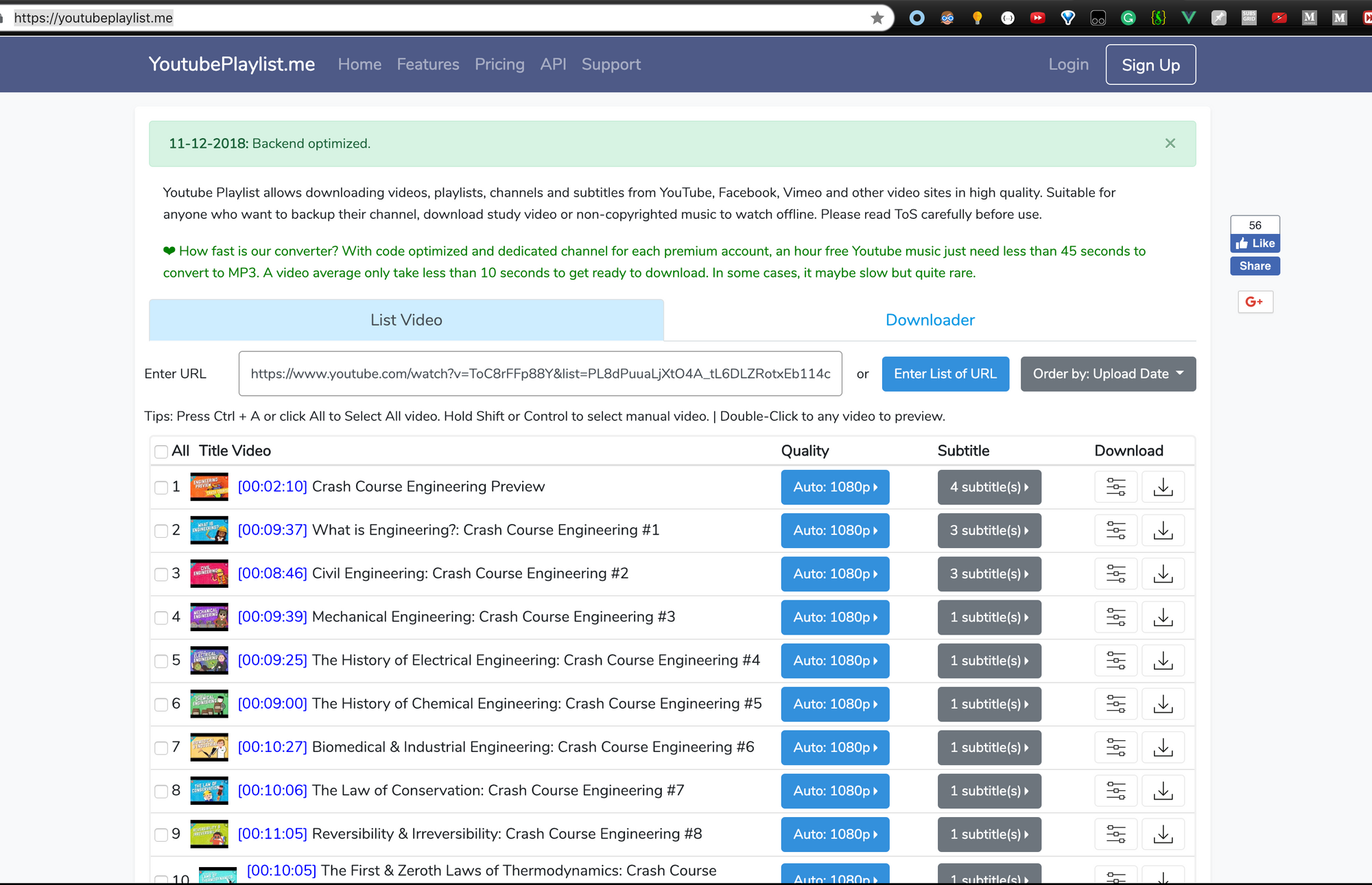Click the Facebook Like button
Viewport: 1372px width, 885px height.
click(1255, 244)
